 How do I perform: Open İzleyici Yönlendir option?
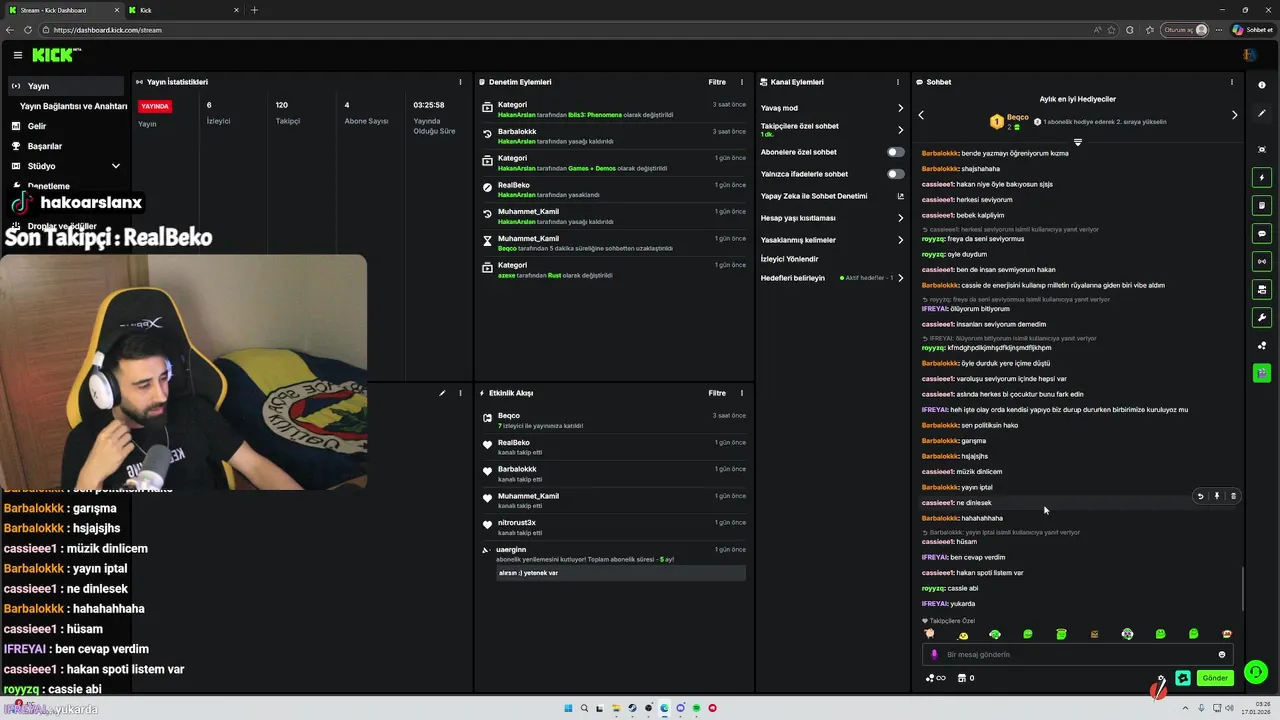(790, 259)
